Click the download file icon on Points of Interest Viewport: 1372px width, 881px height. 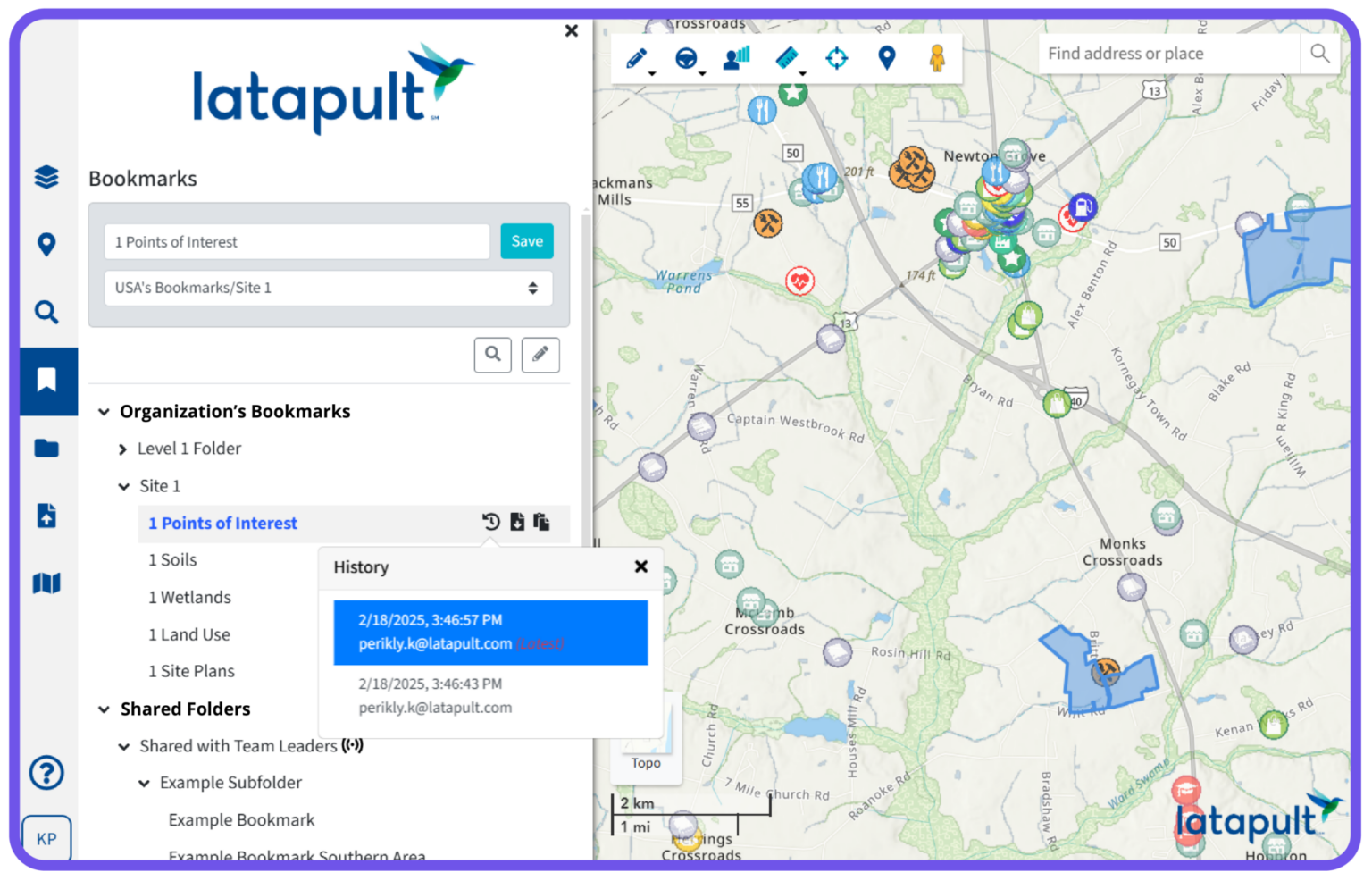[517, 522]
